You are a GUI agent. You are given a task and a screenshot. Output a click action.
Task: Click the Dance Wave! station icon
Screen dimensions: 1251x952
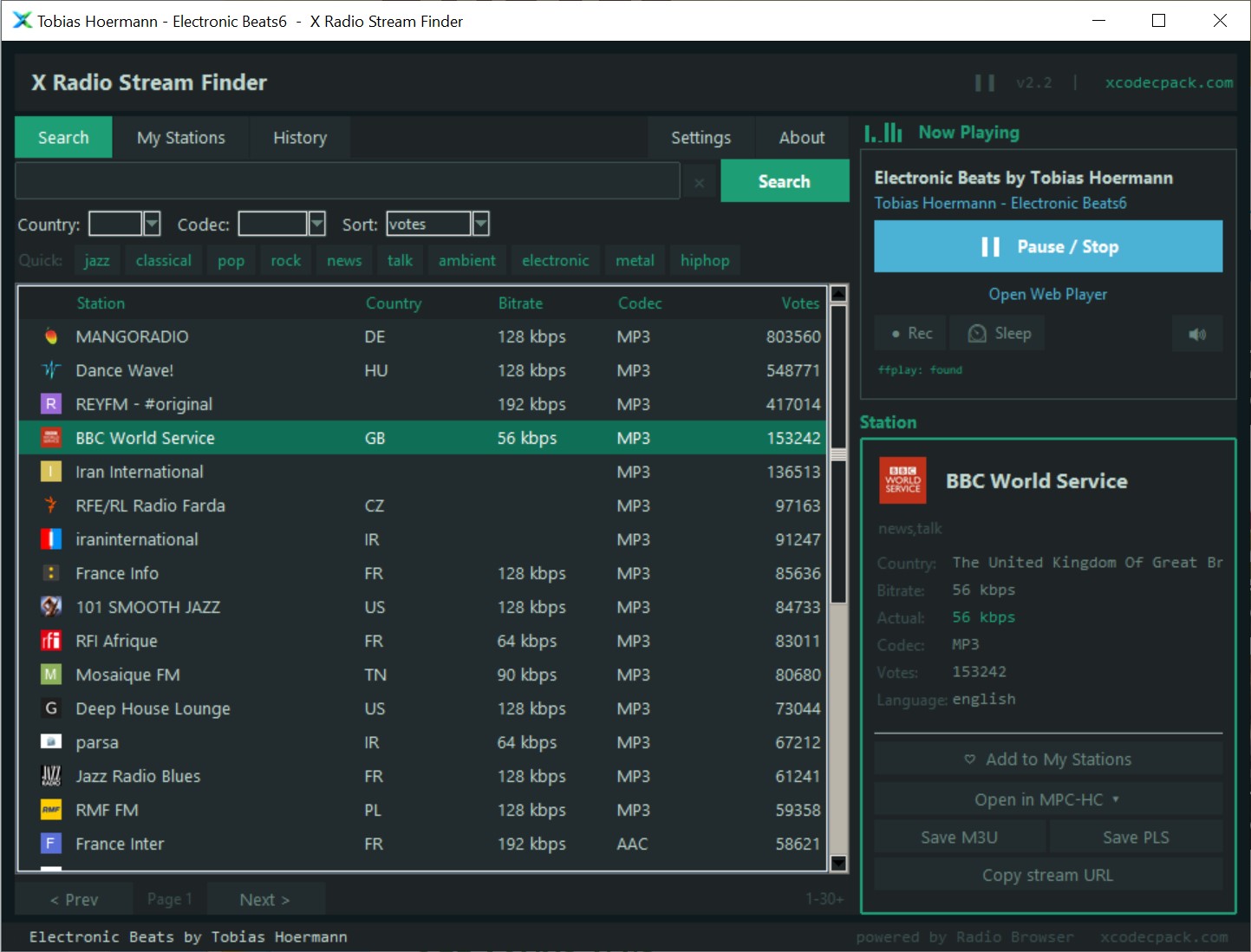[x=51, y=370]
